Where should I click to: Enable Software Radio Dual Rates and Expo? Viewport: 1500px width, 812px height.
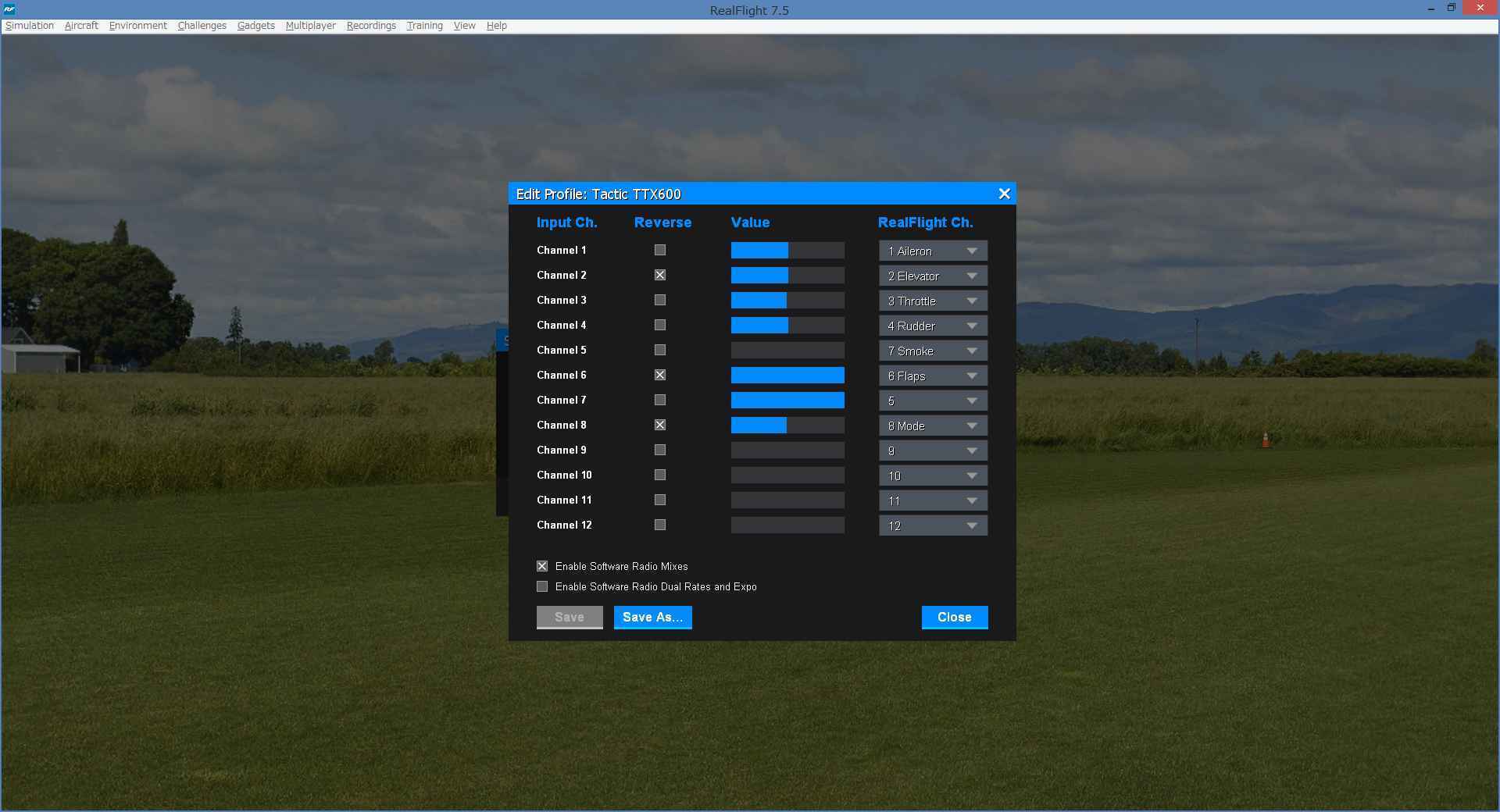(x=542, y=586)
